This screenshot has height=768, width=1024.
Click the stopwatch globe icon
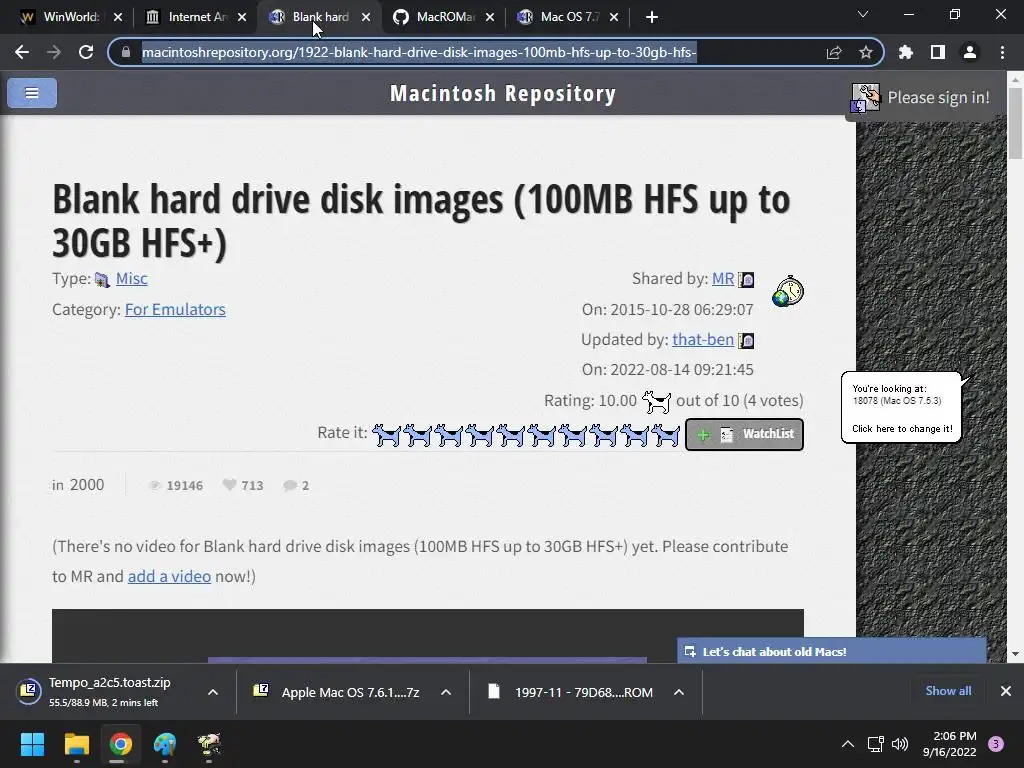tap(788, 291)
